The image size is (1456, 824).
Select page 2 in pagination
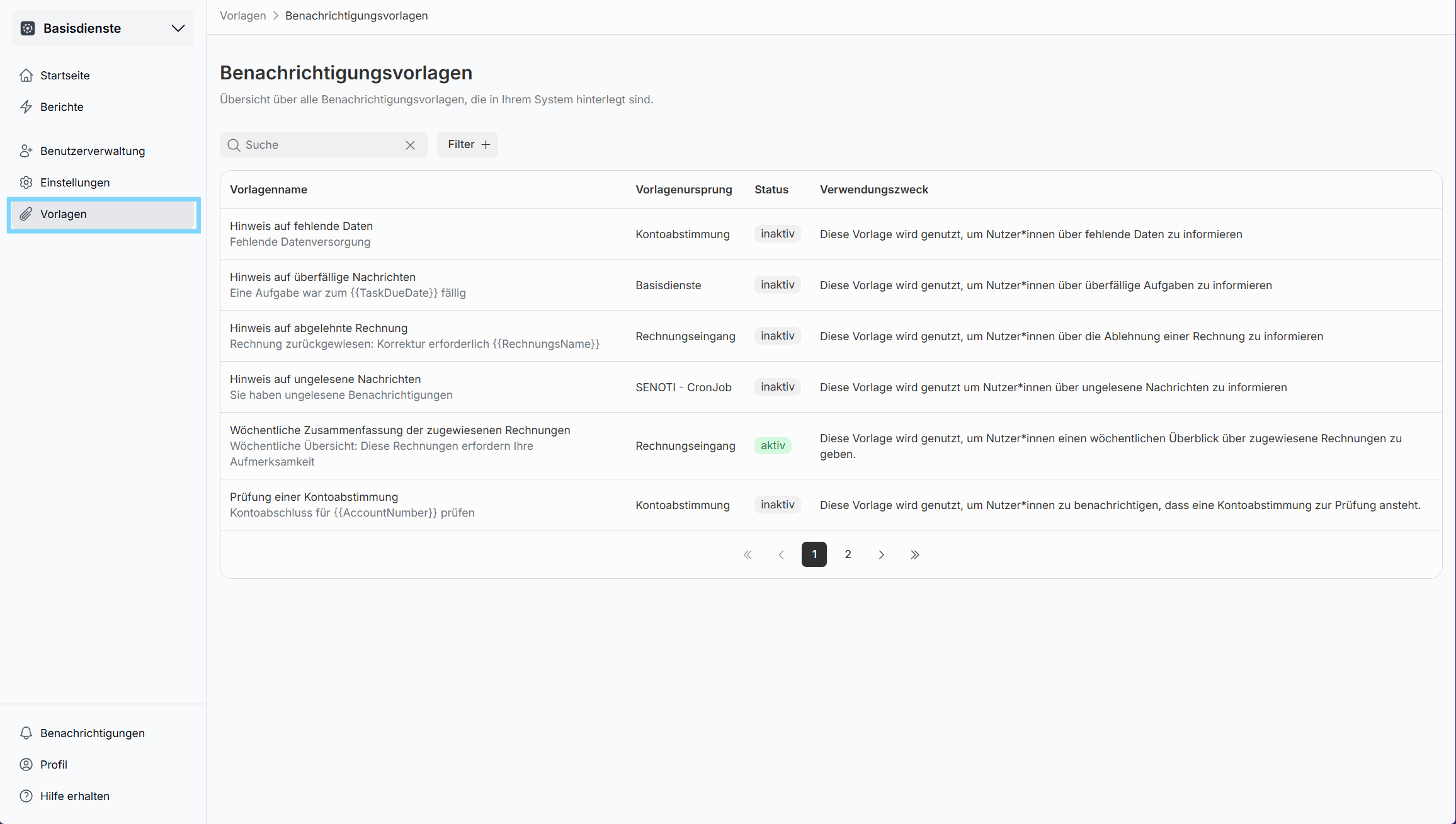point(848,554)
